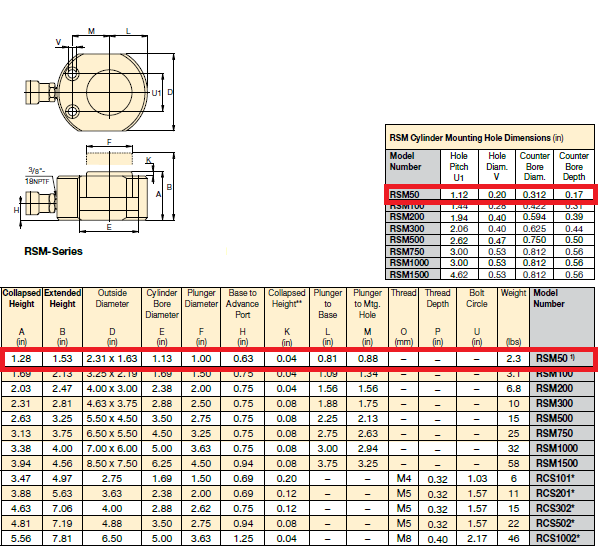Select Outside Diameter D column header

(x=112, y=317)
